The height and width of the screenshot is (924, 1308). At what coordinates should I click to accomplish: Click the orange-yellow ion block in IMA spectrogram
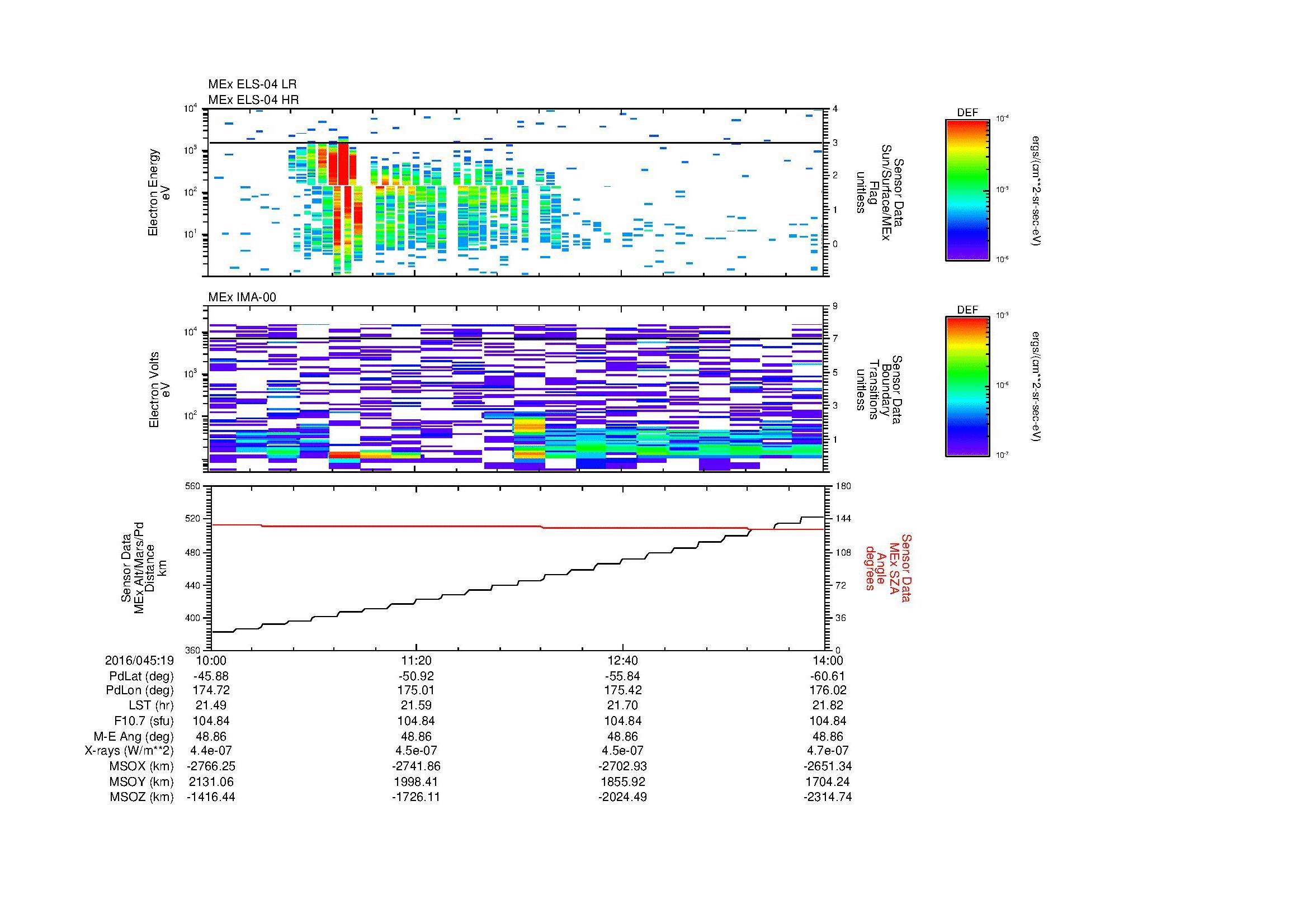[x=529, y=427]
